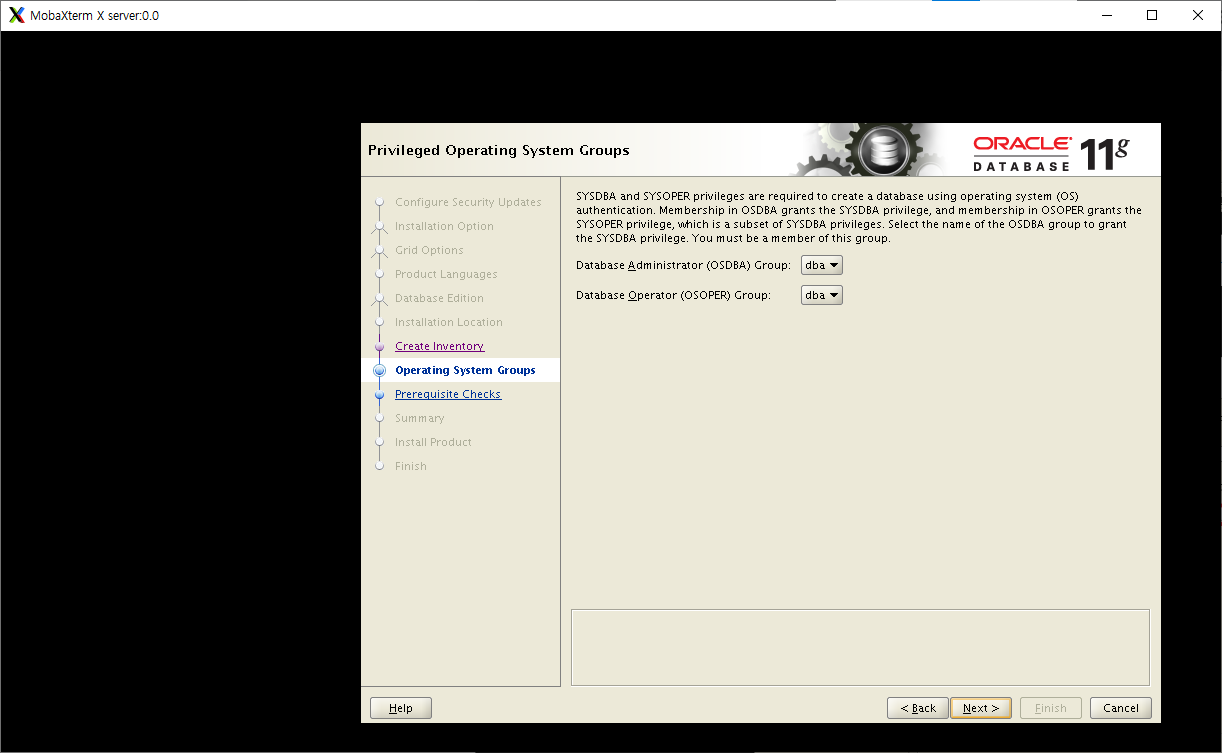Click Install Product step

433,442
